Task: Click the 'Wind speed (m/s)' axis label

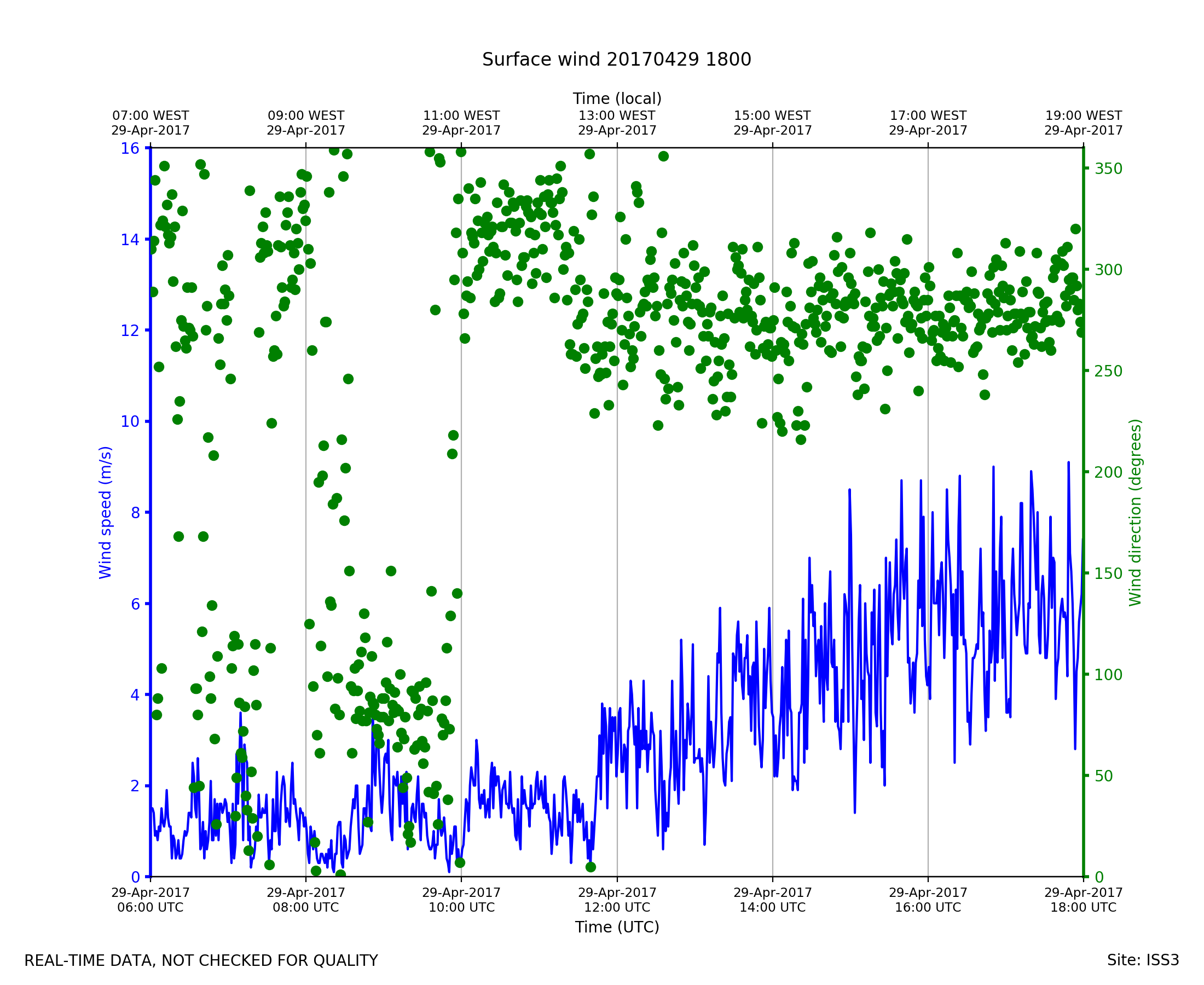Action: pyautogui.click(x=106, y=512)
